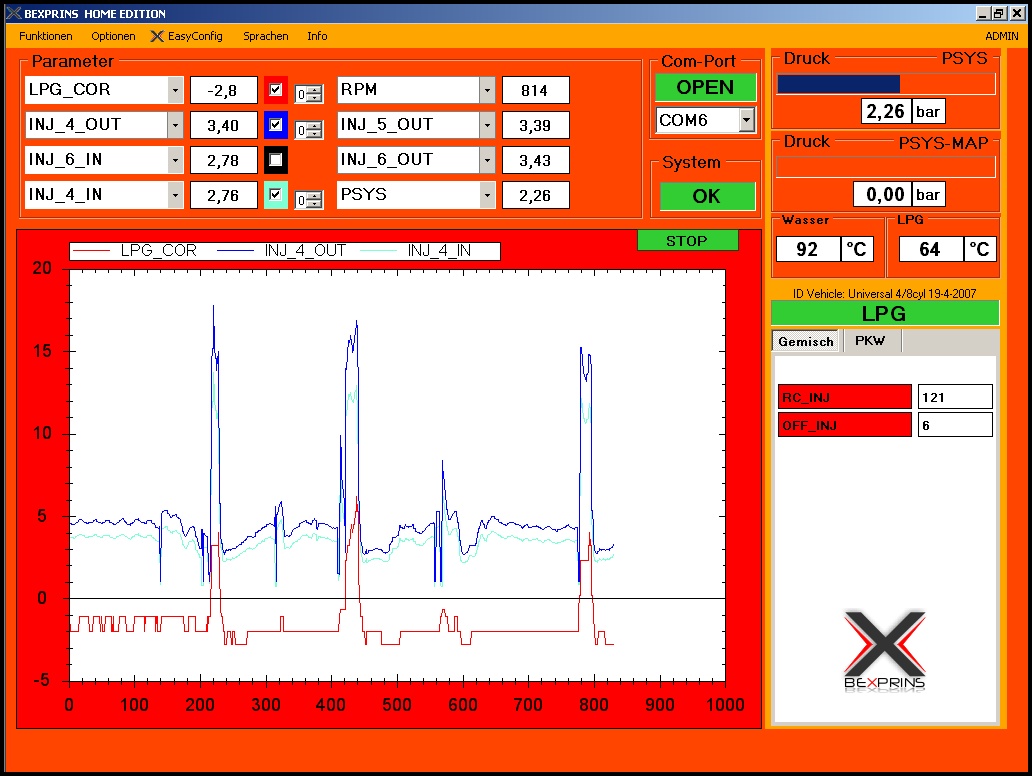The height and width of the screenshot is (776, 1032).
Task: Increase the LPG_COR offset spinner
Action: (315, 91)
